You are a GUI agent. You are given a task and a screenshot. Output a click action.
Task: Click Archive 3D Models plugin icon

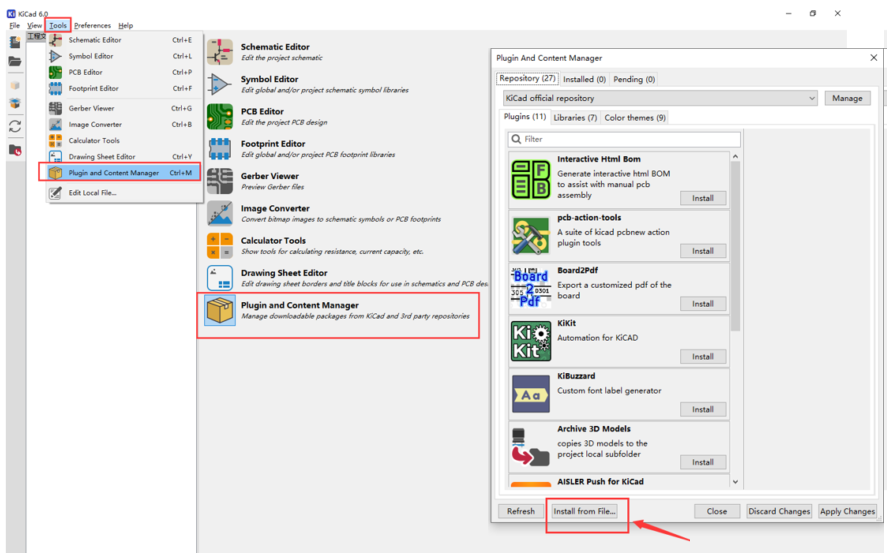[x=531, y=447]
